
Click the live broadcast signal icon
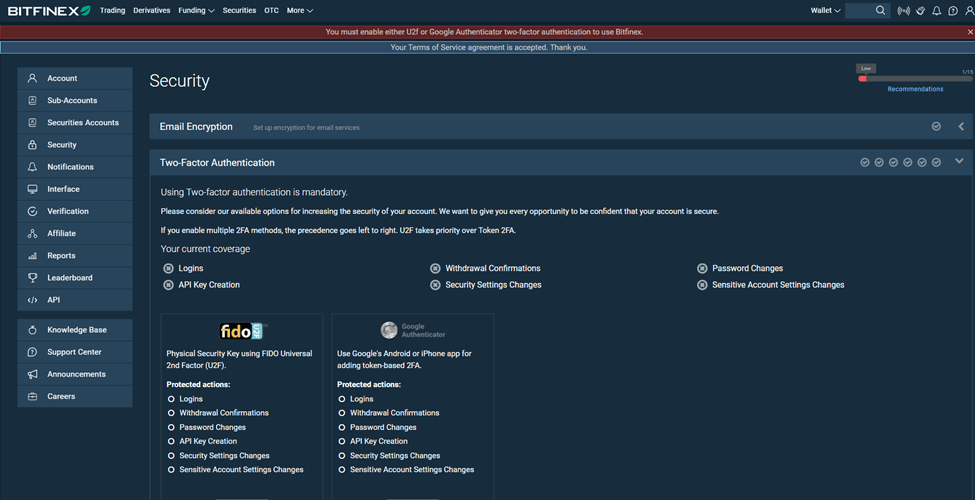click(904, 11)
